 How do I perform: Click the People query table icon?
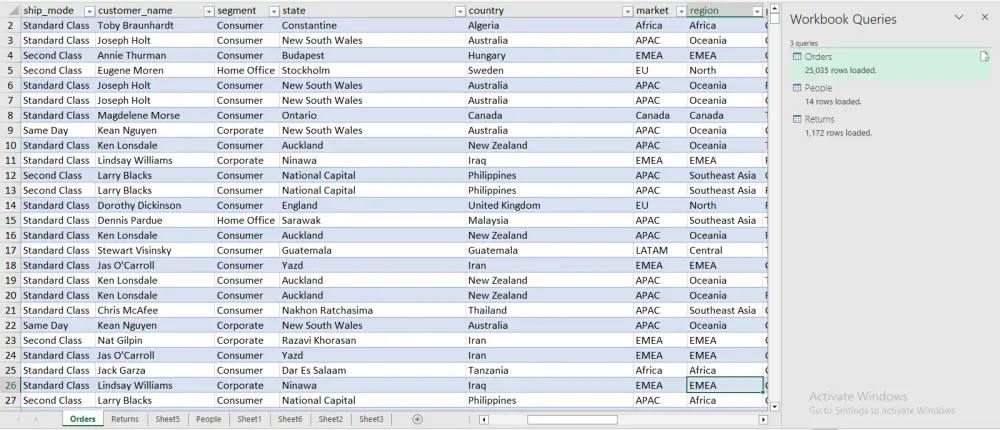pyautogui.click(x=797, y=88)
